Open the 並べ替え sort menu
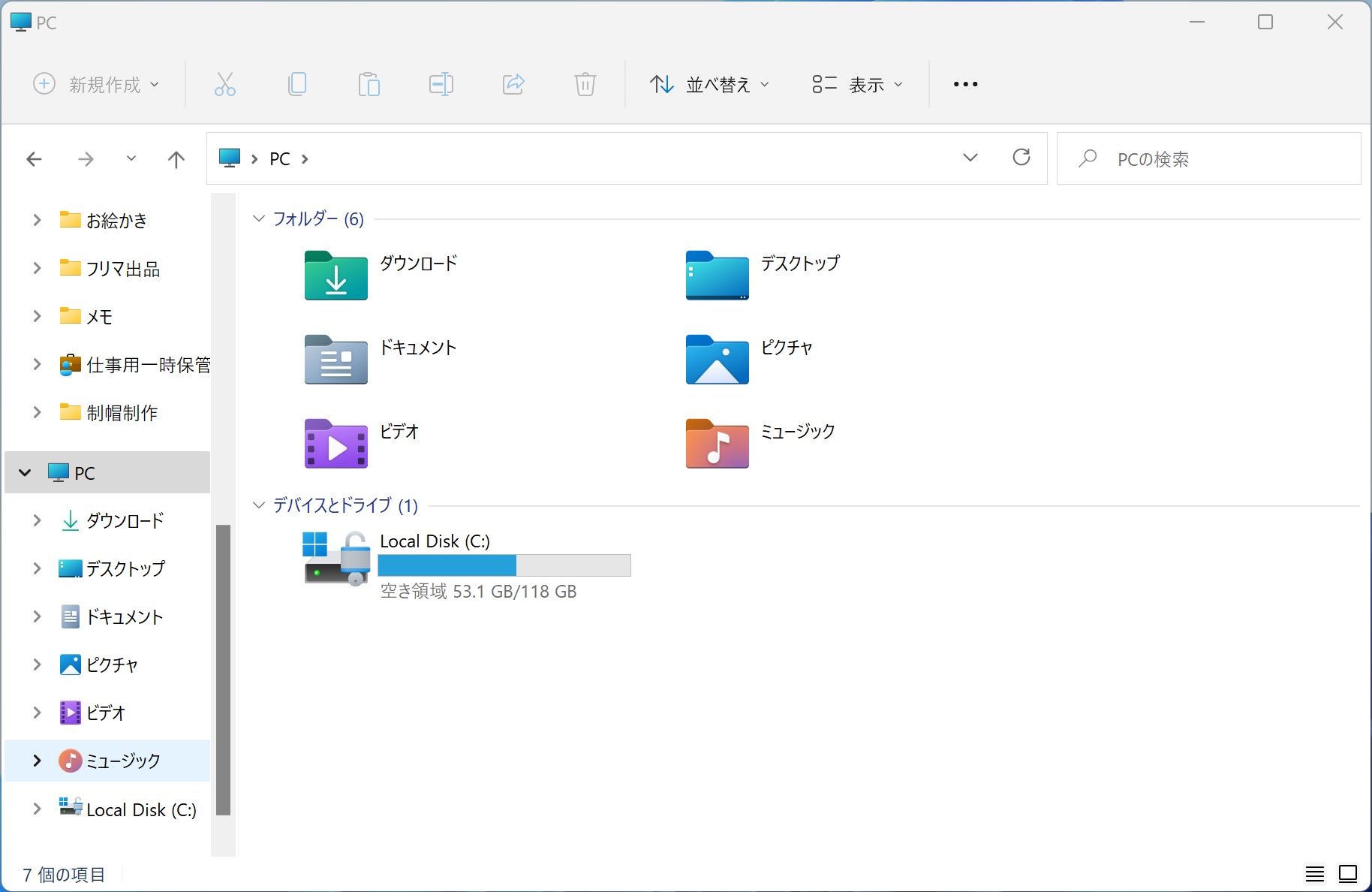The image size is (1372, 892). 709,84
